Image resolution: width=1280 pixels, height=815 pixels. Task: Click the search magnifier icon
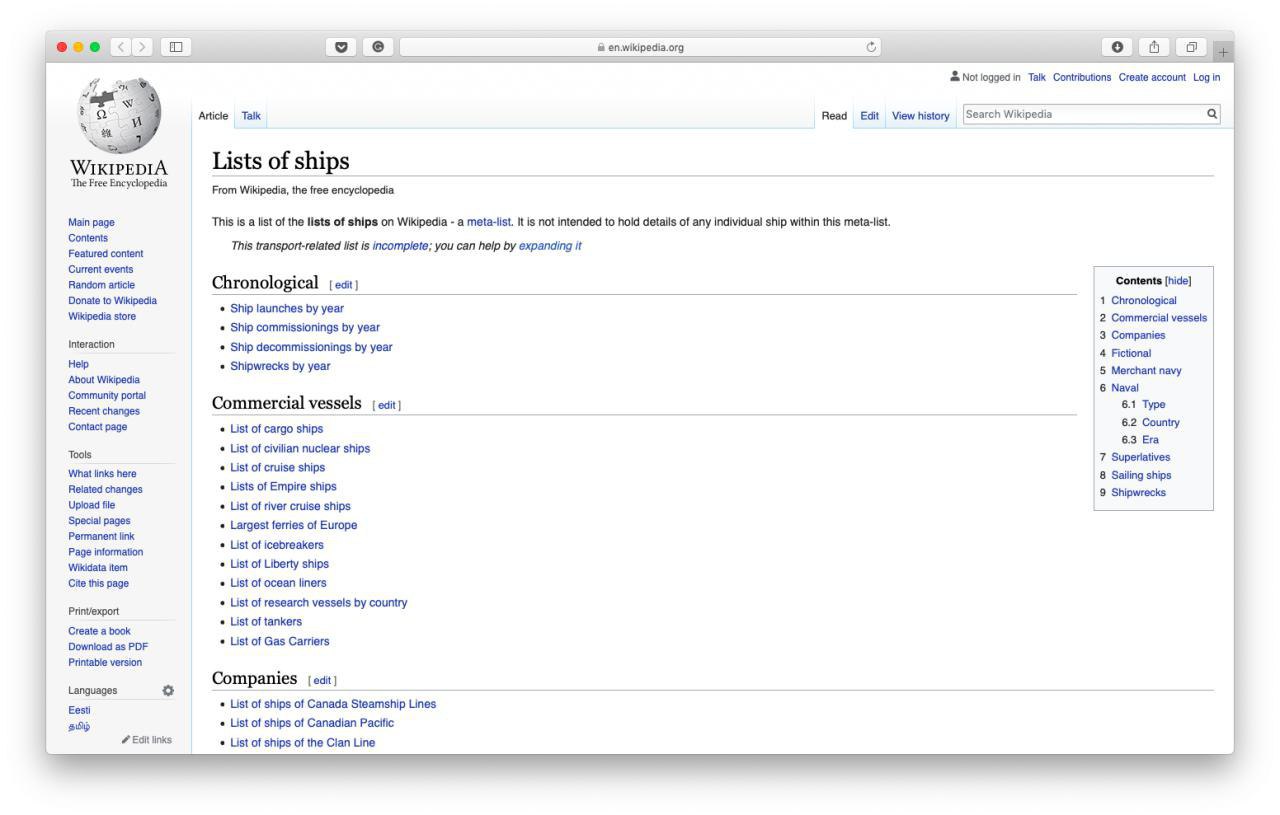point(1212,115)
